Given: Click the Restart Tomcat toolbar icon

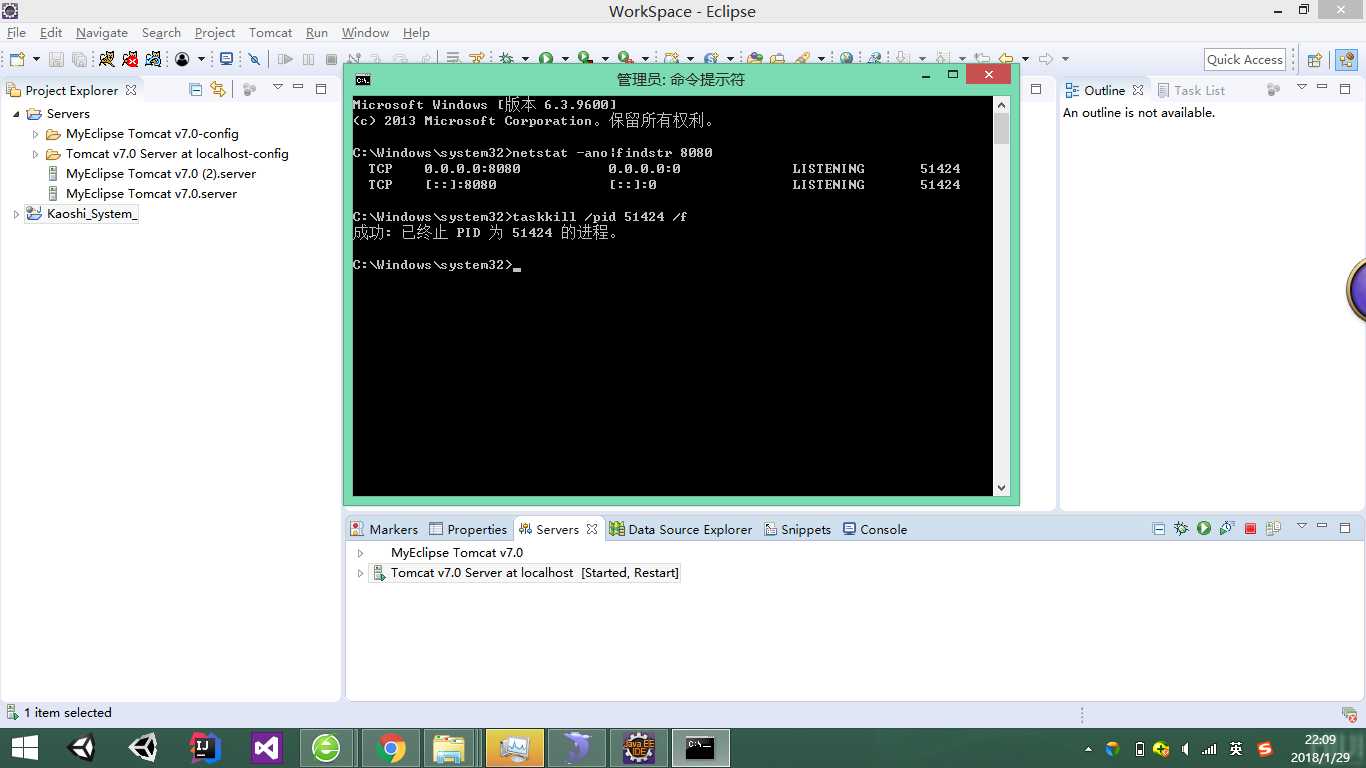Looking at the screenshot, I should tap(153, 59).
